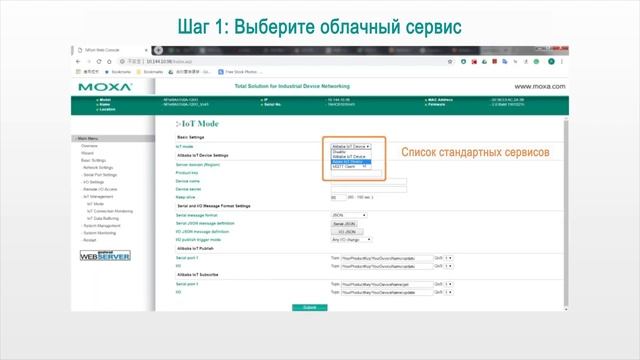Screen dimensions: 640x360
Task: Click the I/O JSON button
Action: coord(347,232)
